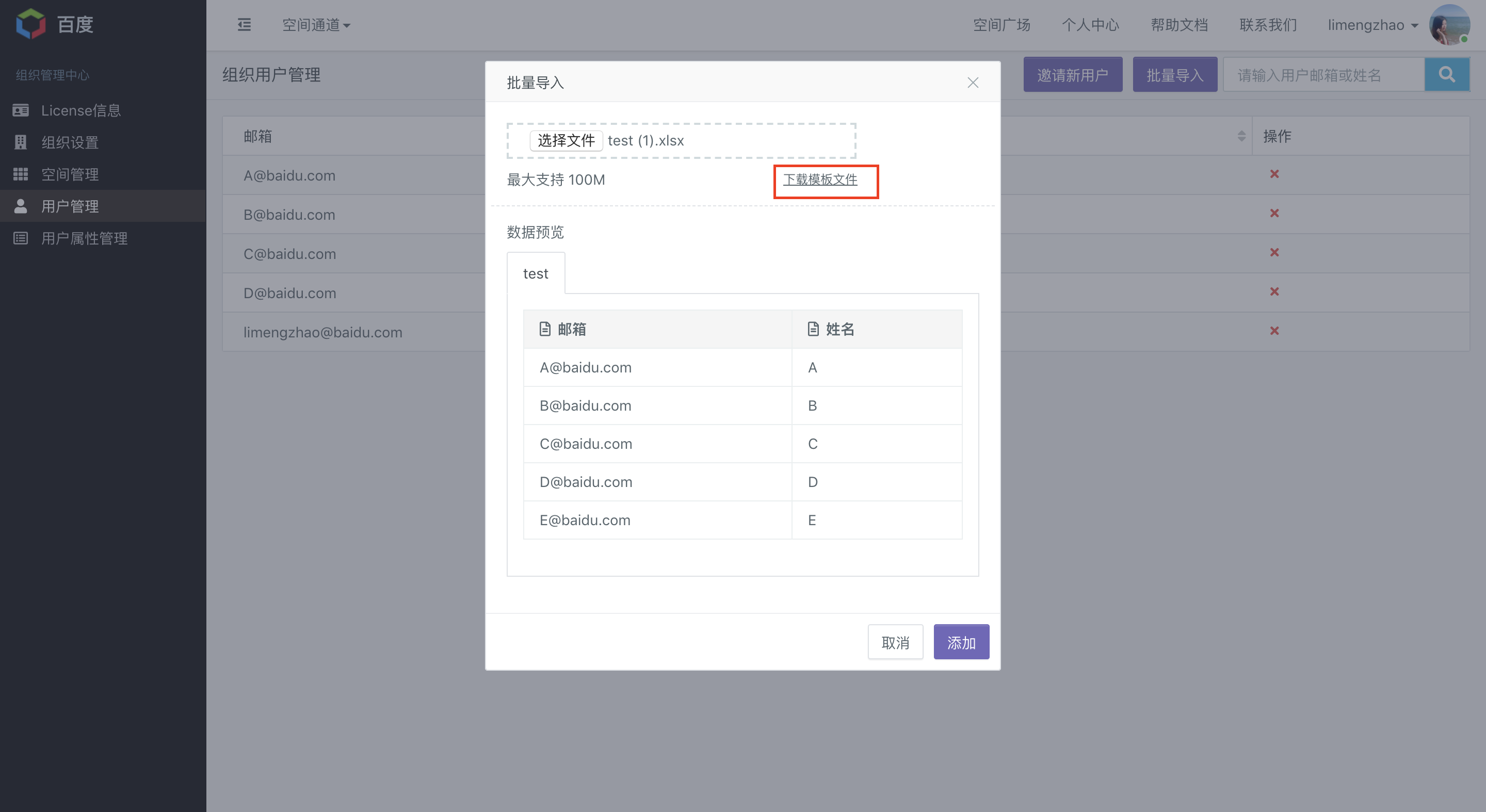Click the sort arrows in table header

coord(1241,136)
